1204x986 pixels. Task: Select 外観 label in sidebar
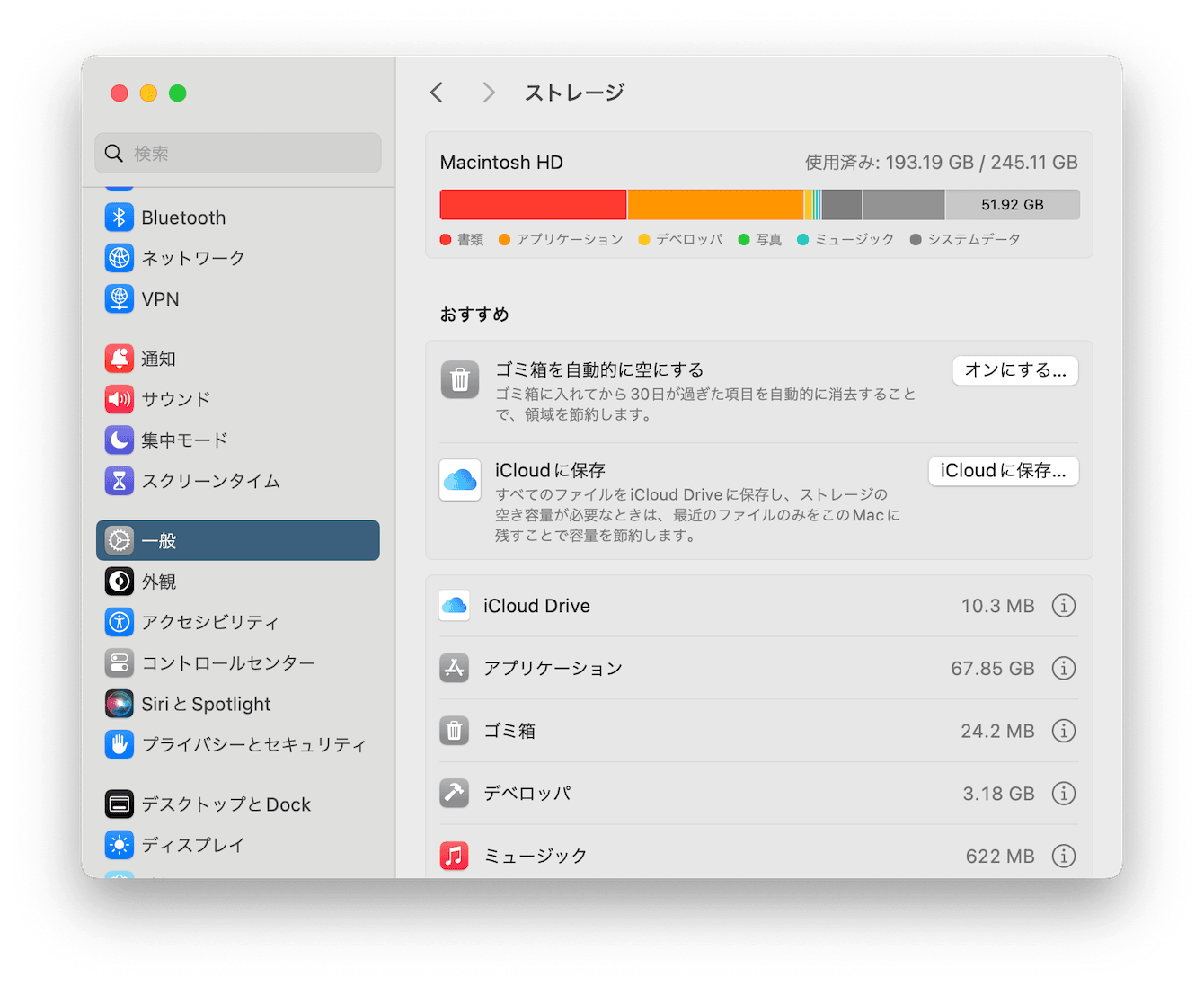click(x=159, y=582)
